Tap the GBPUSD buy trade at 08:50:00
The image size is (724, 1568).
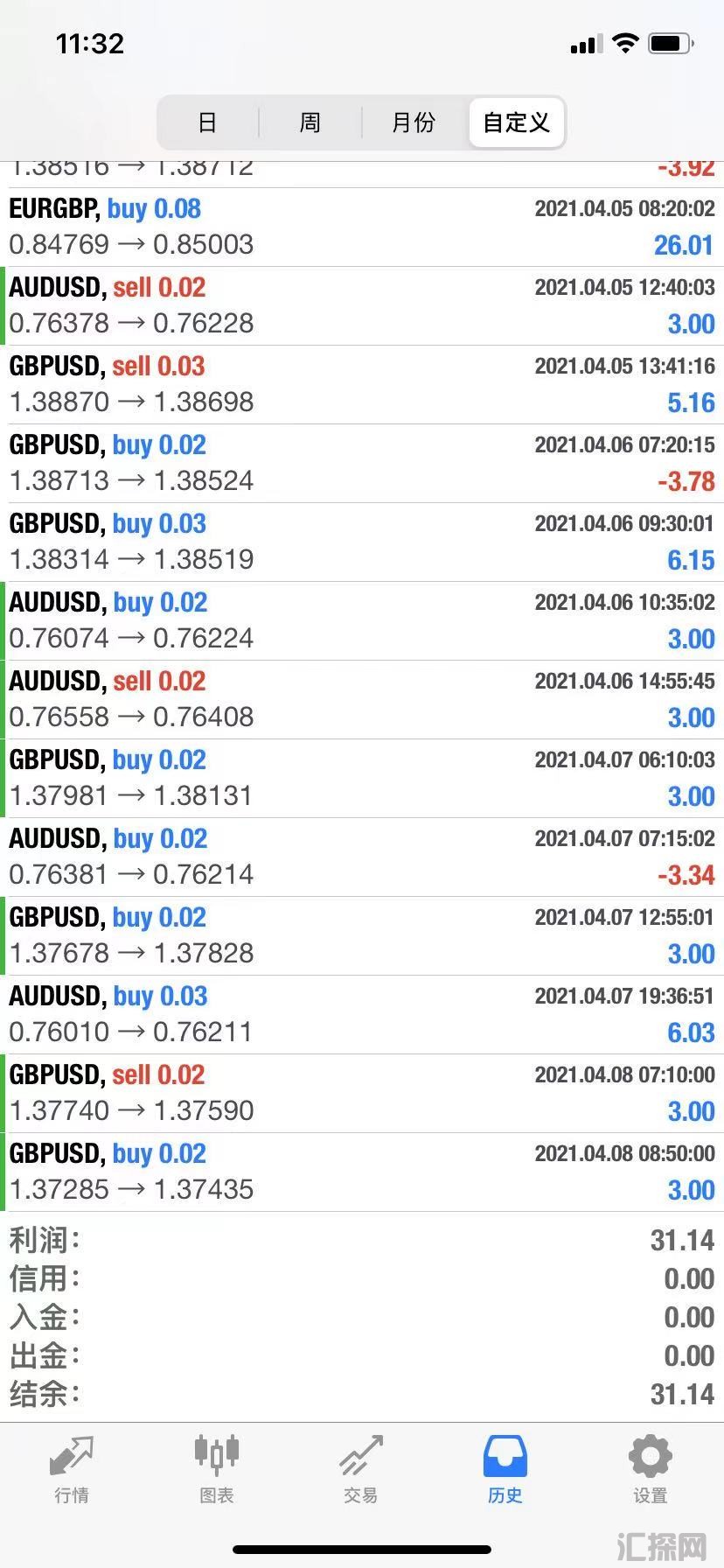[x=362, y=1172]
